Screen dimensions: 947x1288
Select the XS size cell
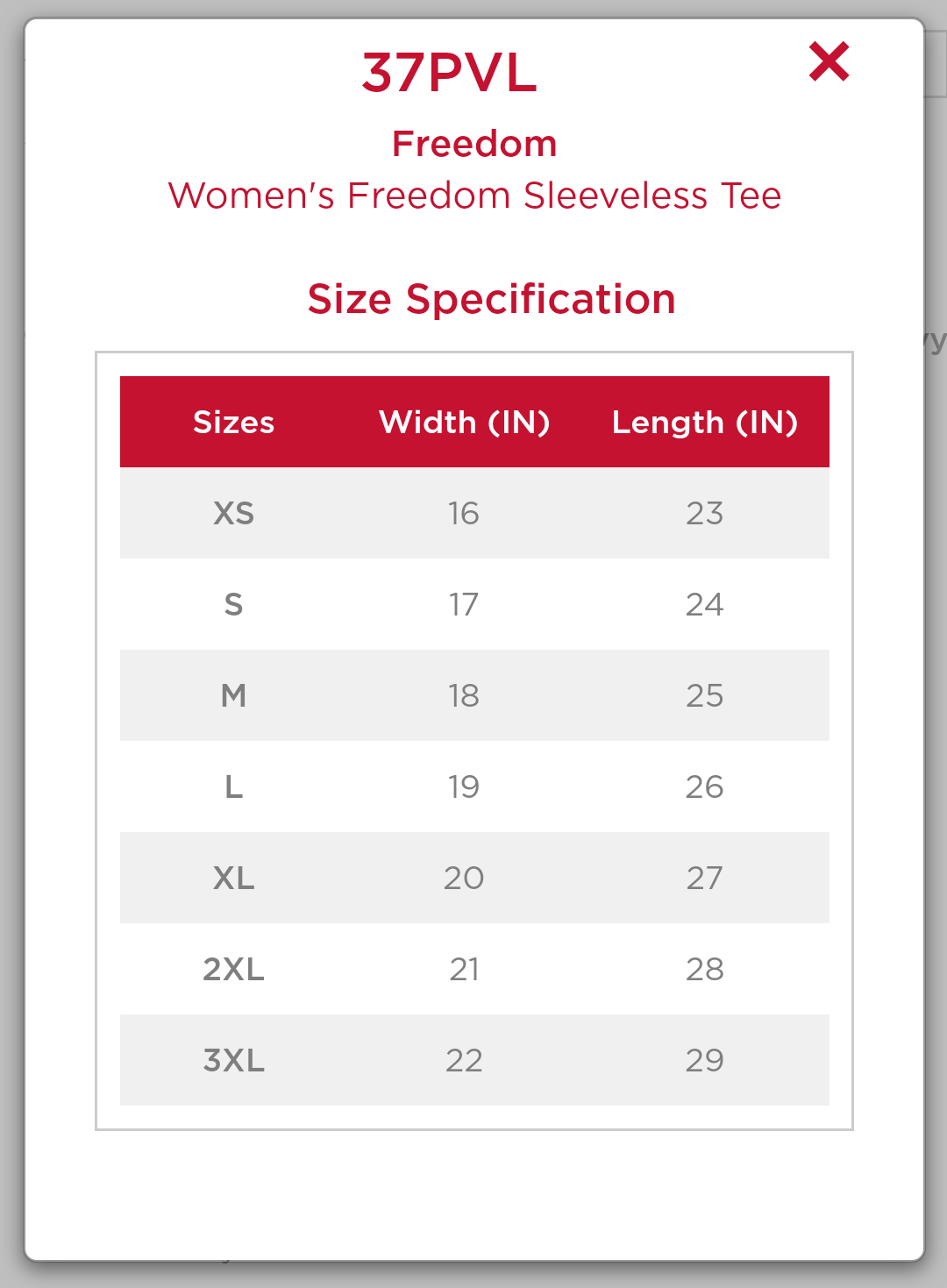(x=233, y=514)
